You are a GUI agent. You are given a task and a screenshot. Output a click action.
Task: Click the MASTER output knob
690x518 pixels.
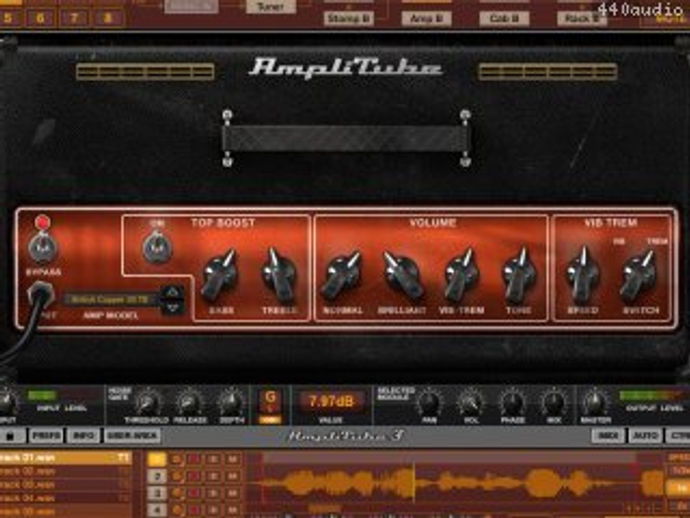[595, 402]
